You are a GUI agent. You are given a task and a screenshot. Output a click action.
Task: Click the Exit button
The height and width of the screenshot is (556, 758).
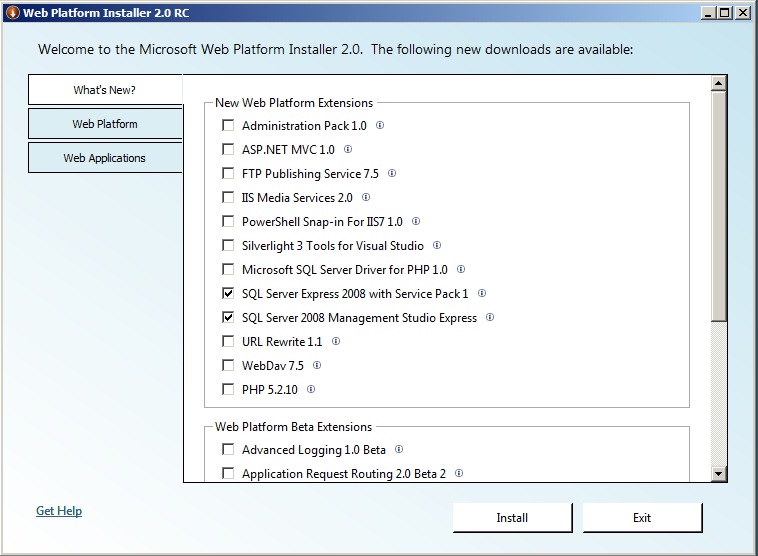(x=642, y=518)
